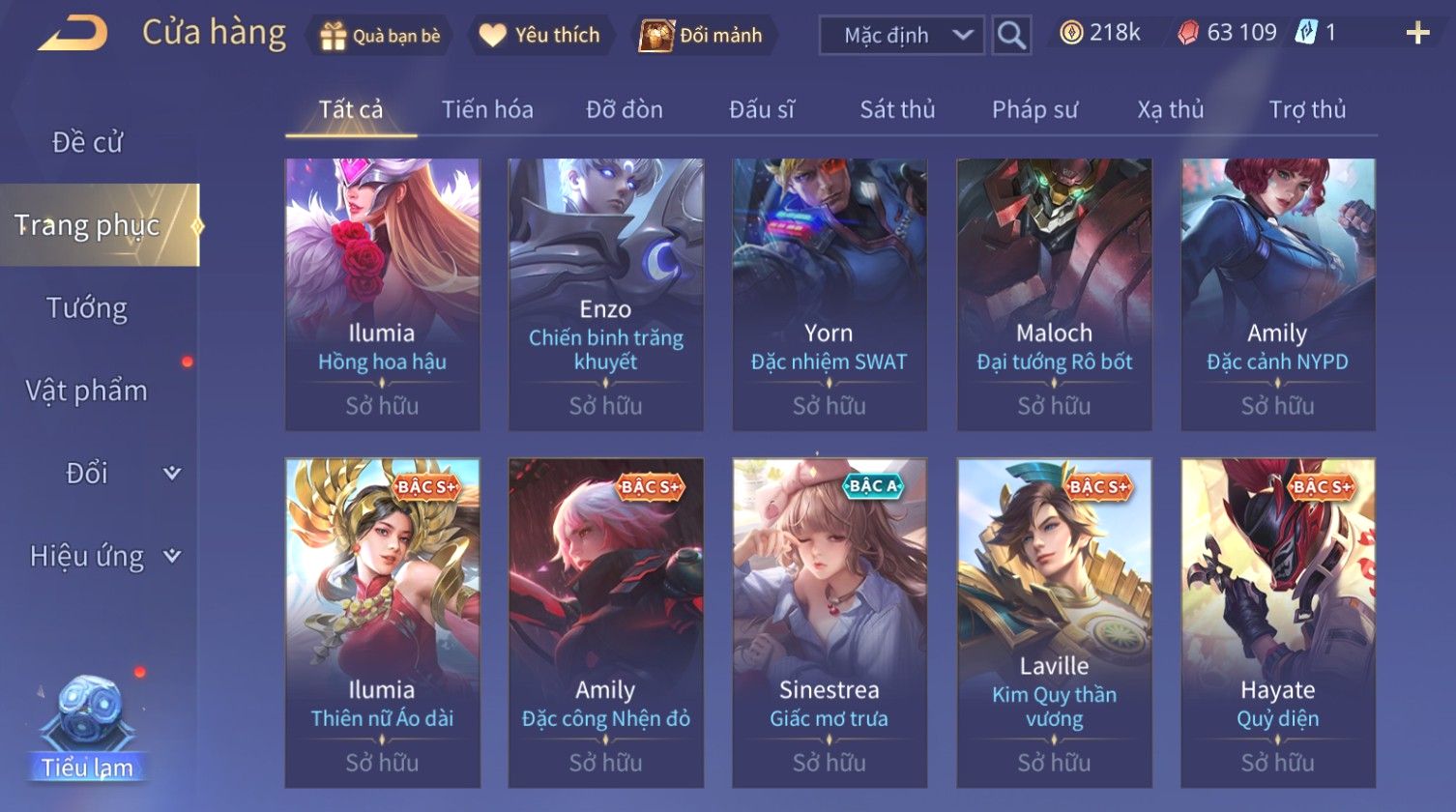Viewport: 1456px width, 812px height.
Task: Open the Mặc định sort dropdown
Action: point(901,36)
